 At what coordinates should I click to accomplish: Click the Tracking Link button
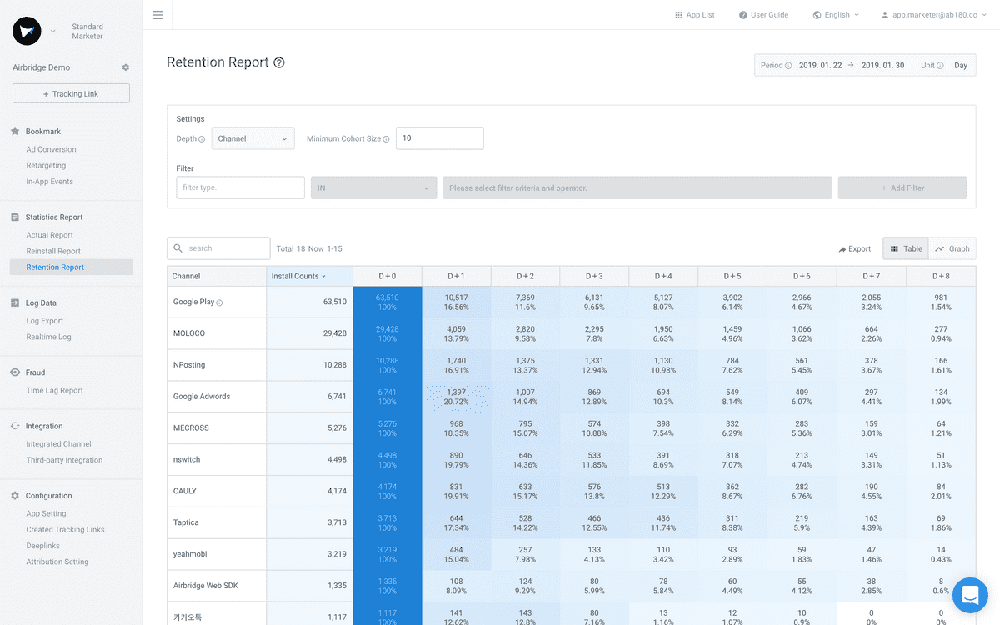pyautogui.click(x=71, y=94)
